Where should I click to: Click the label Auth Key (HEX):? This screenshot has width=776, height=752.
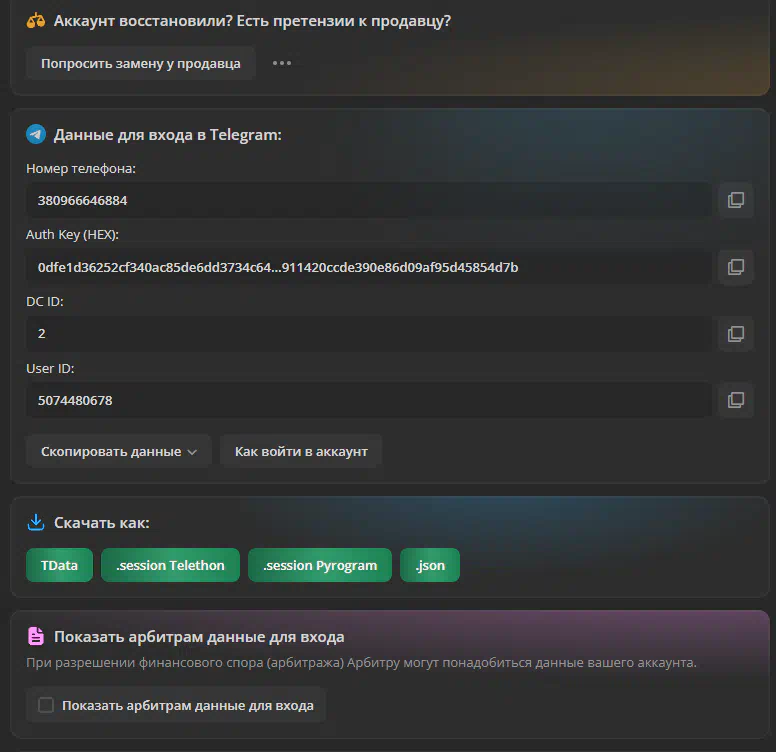tap(72, 235)
